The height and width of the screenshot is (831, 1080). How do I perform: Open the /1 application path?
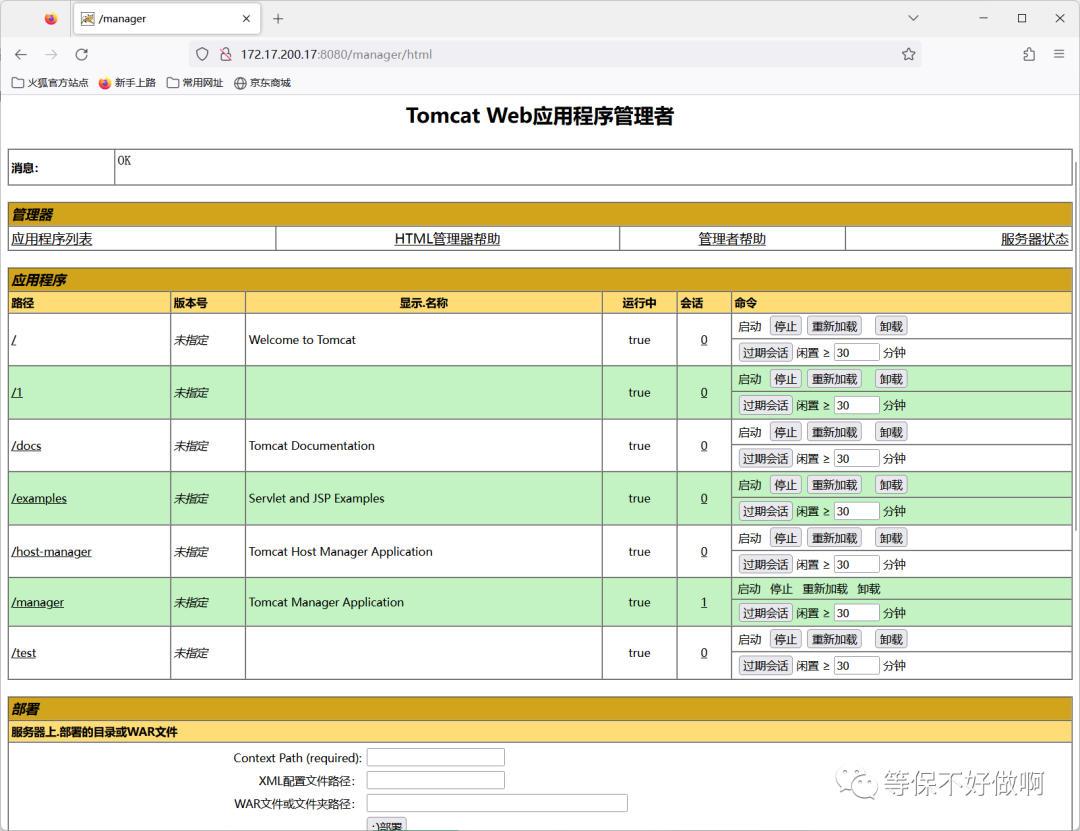click(x=17, y=392)
